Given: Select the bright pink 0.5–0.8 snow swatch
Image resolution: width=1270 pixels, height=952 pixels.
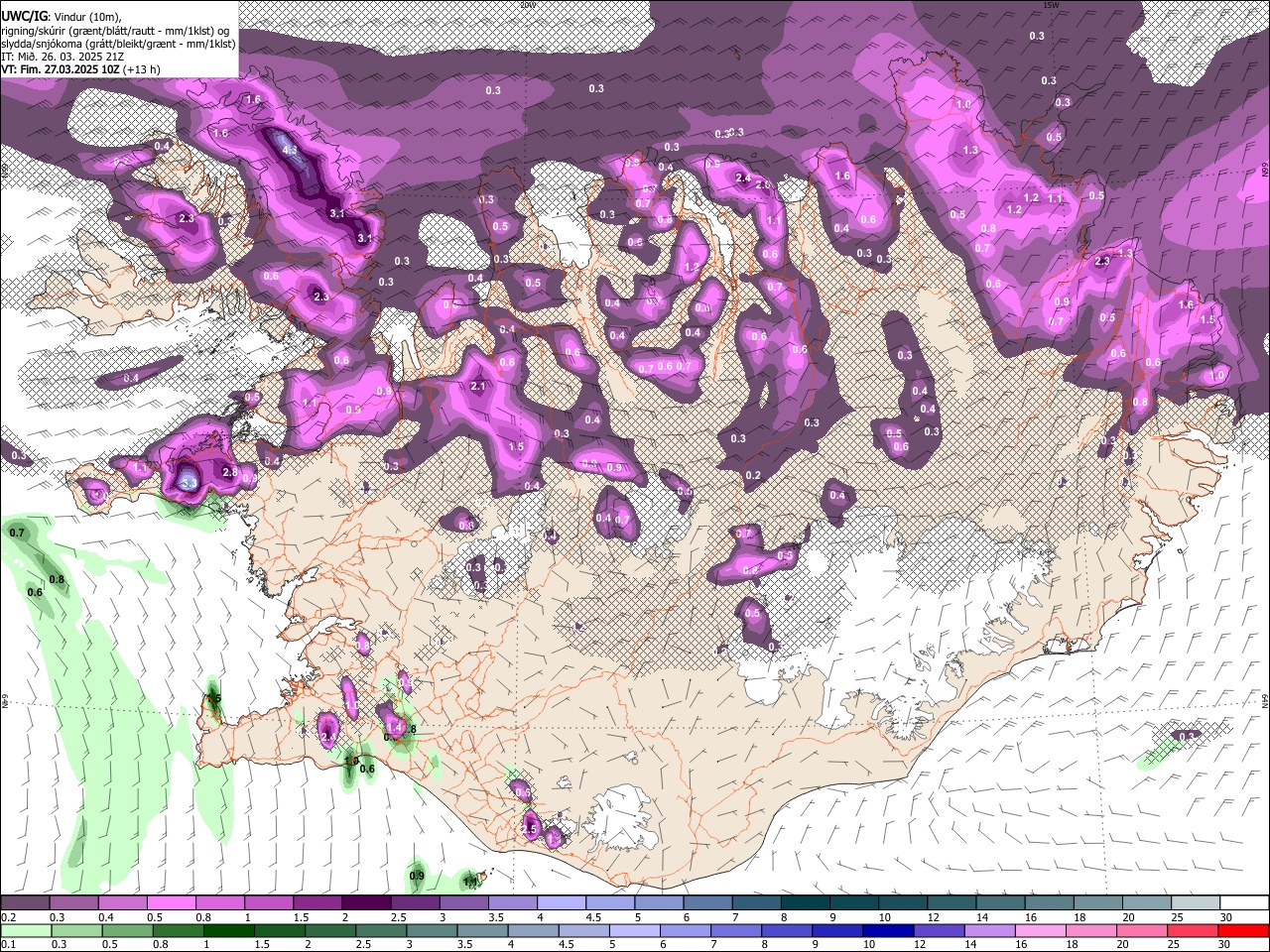Looking at the screenshot, I should (x=172, y=903).
